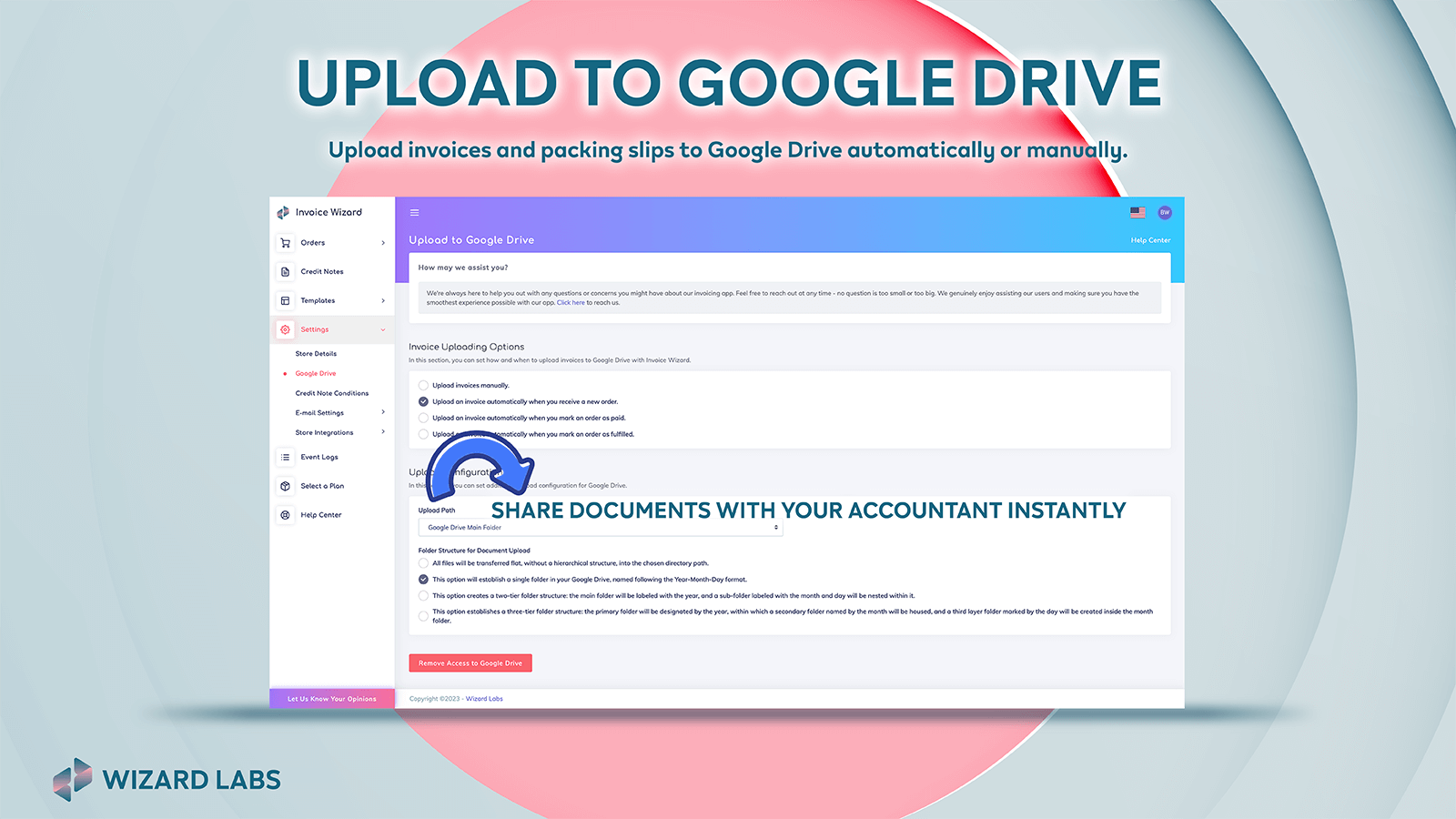
Task: Expand the Orders menu chevron
Action: 383,243
